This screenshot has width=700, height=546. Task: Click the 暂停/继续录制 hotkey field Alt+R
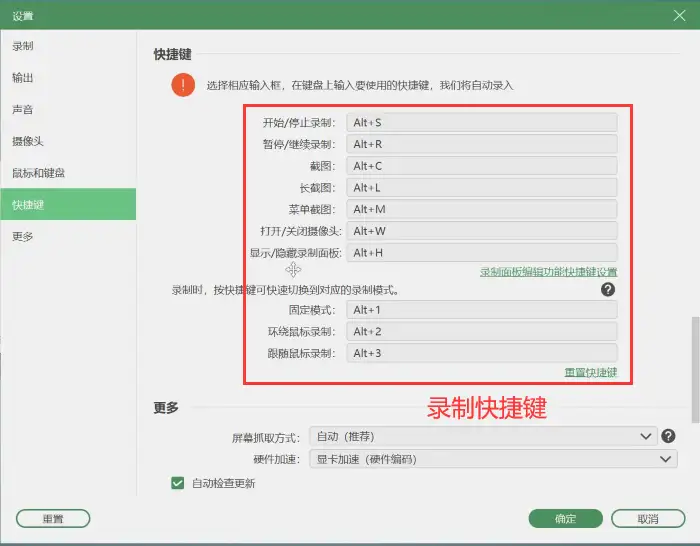click(482, 144)
